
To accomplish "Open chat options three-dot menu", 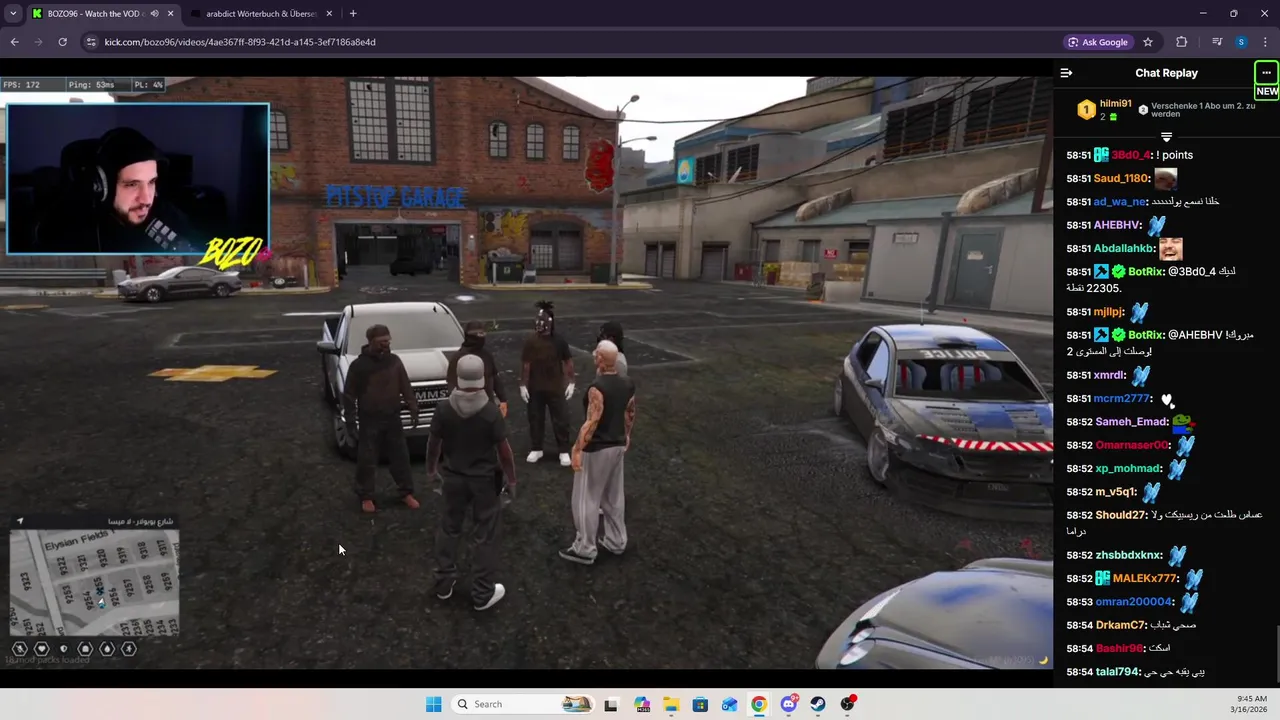I will pos(1266,73).
